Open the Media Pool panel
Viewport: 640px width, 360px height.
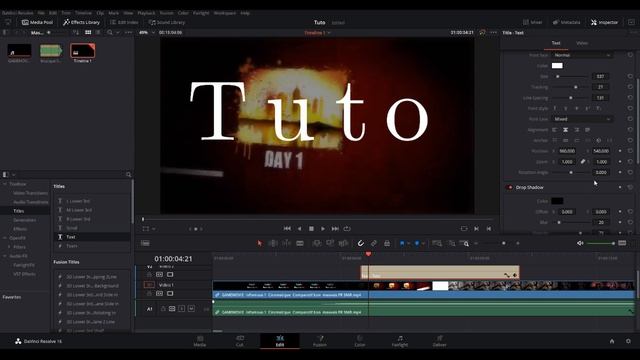tap(37, 22)
